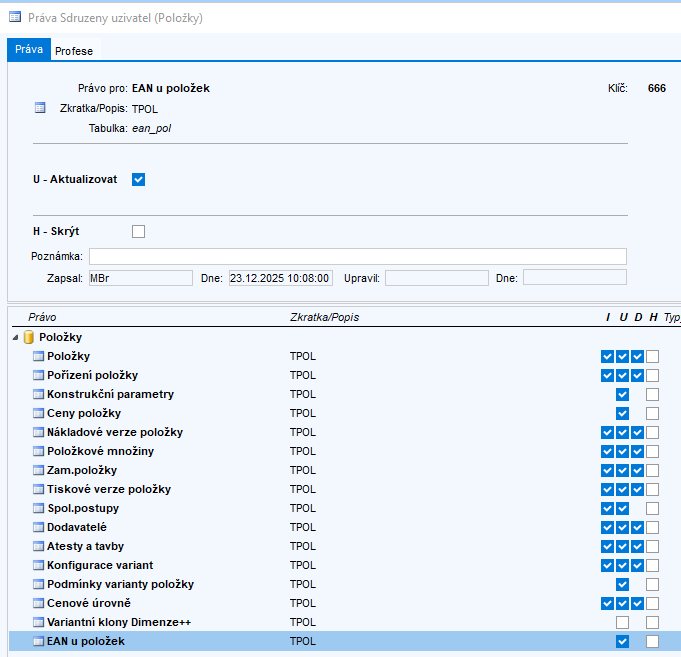Toggle the H checkbox in Ceny položky row

click(x=652, y=414)
